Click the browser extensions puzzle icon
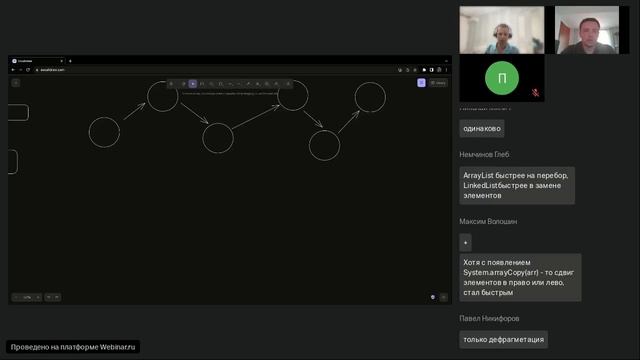640x360 pixels. click(424, 70)
